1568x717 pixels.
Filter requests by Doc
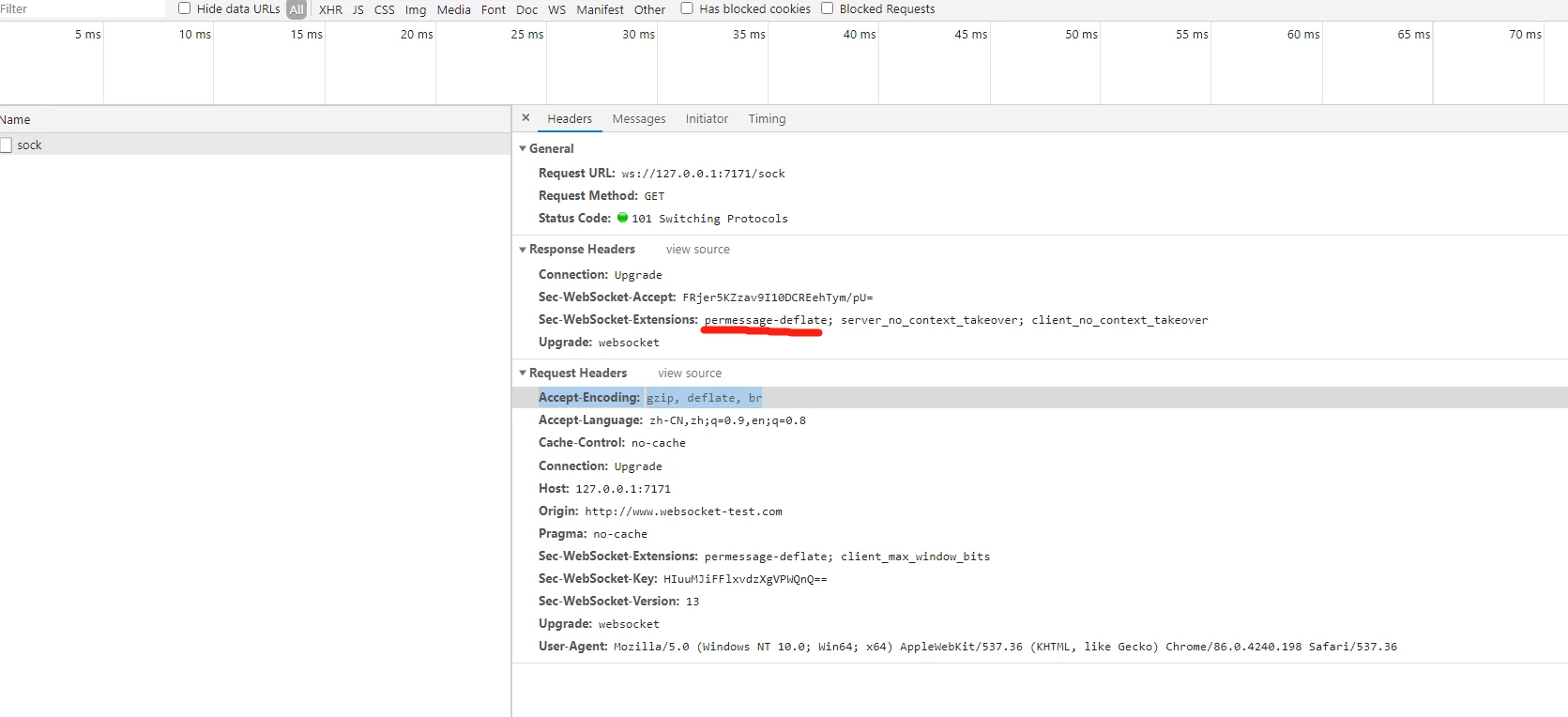pos(527,9)
